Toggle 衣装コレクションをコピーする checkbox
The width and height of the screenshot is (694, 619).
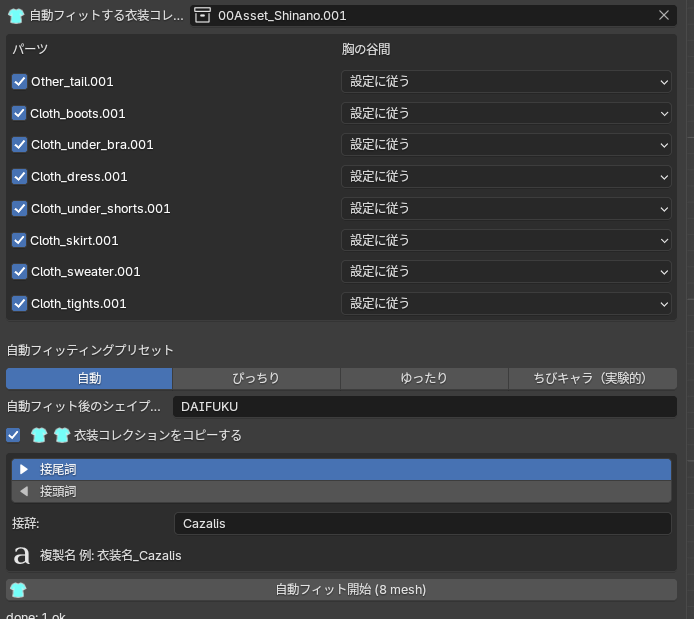13,435
